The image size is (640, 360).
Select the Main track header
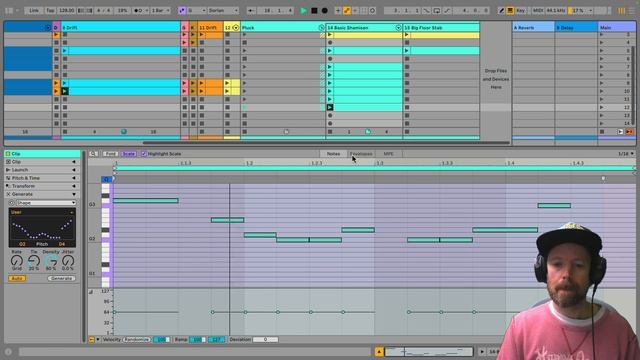point(617,27)
